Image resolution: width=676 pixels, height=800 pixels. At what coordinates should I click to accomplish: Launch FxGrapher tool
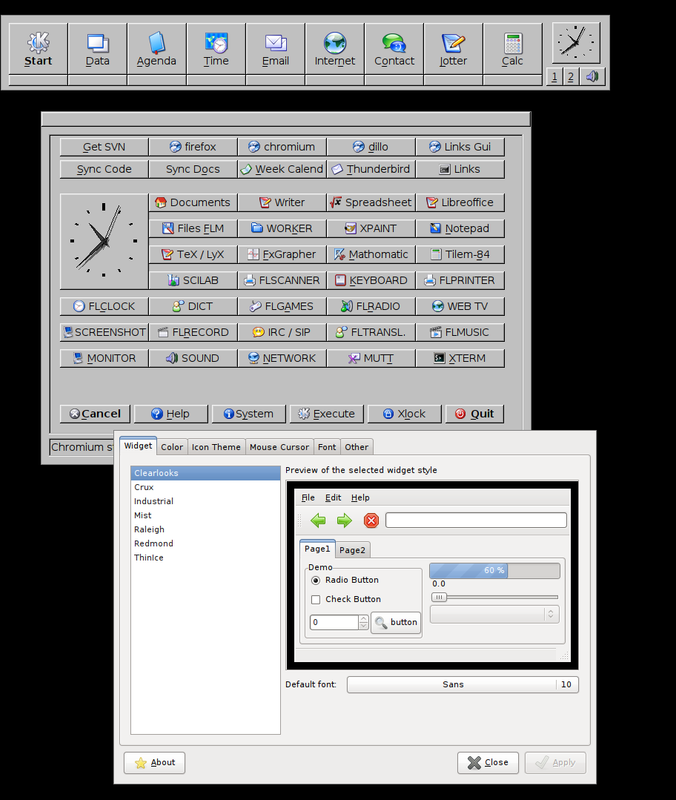(x=282, y=255)
